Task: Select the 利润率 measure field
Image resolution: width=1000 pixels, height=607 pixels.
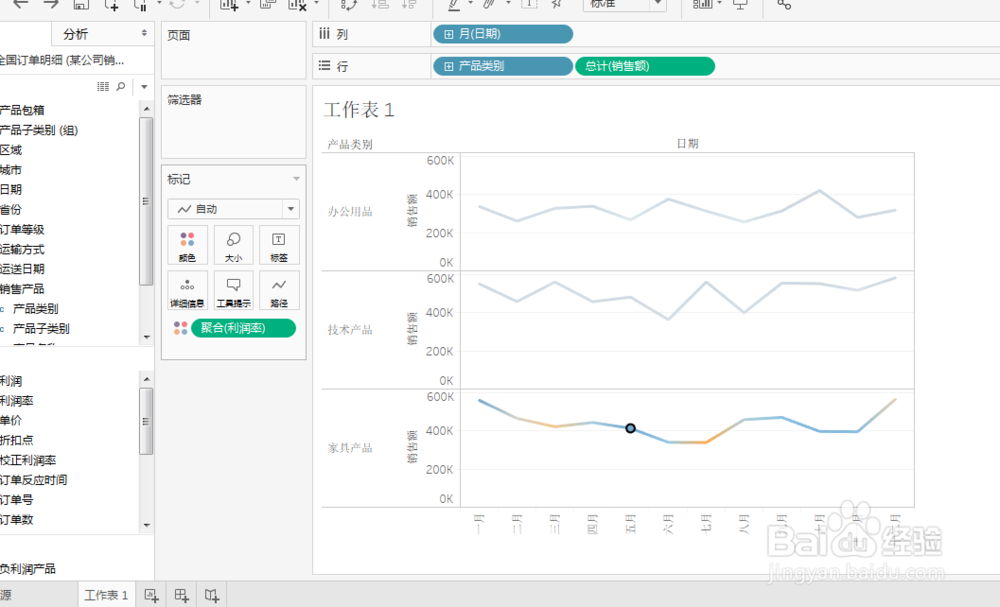Action: click(17, 401)
